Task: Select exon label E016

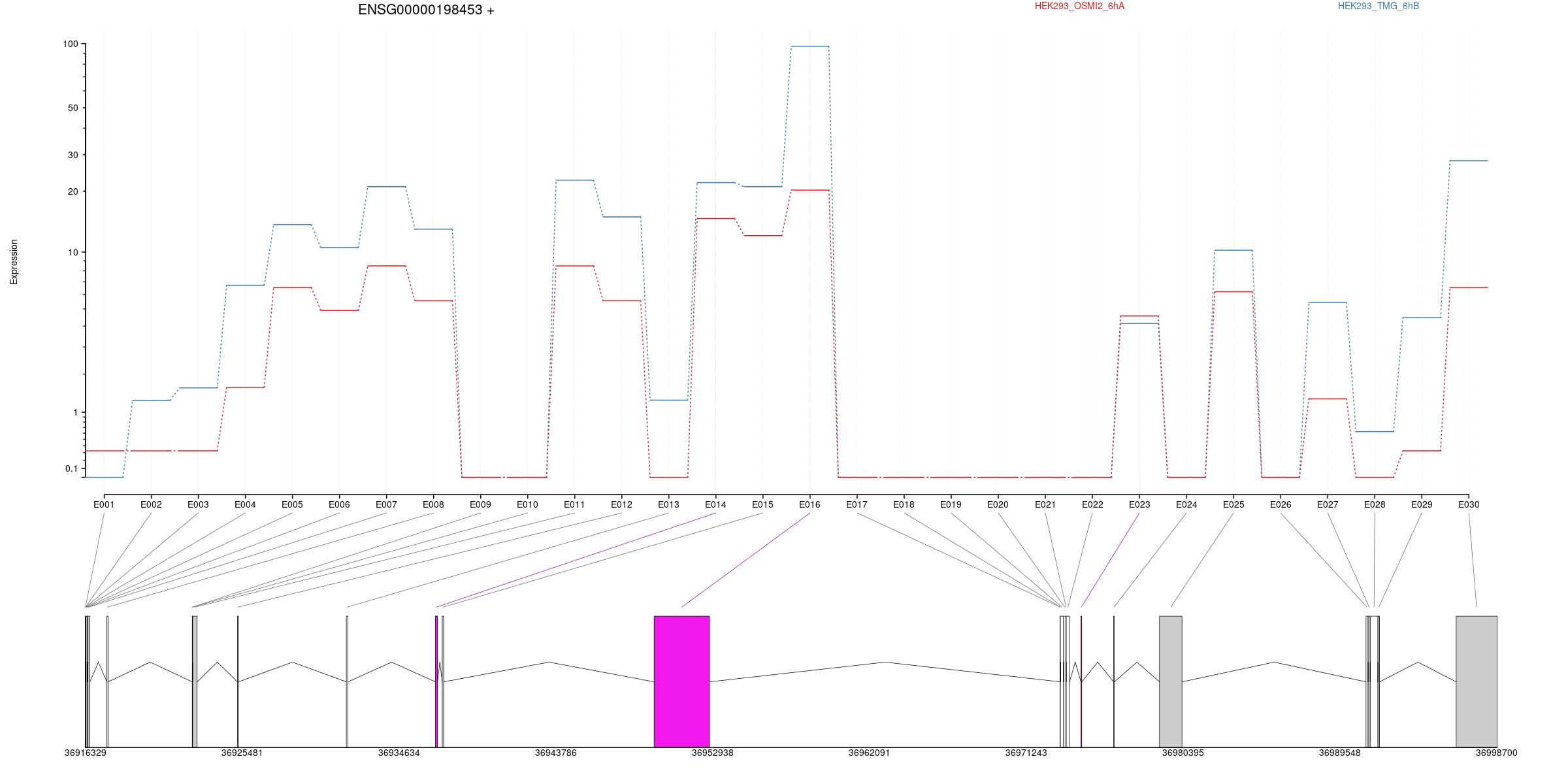Action: 809,504
